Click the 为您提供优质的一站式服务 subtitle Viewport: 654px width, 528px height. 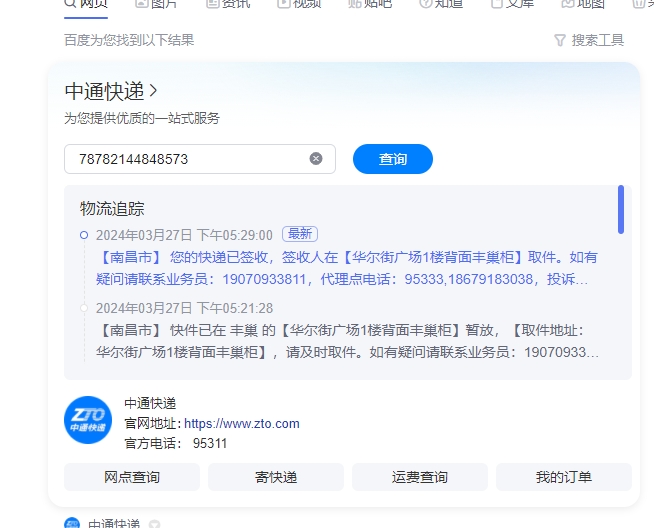[142, 118]
